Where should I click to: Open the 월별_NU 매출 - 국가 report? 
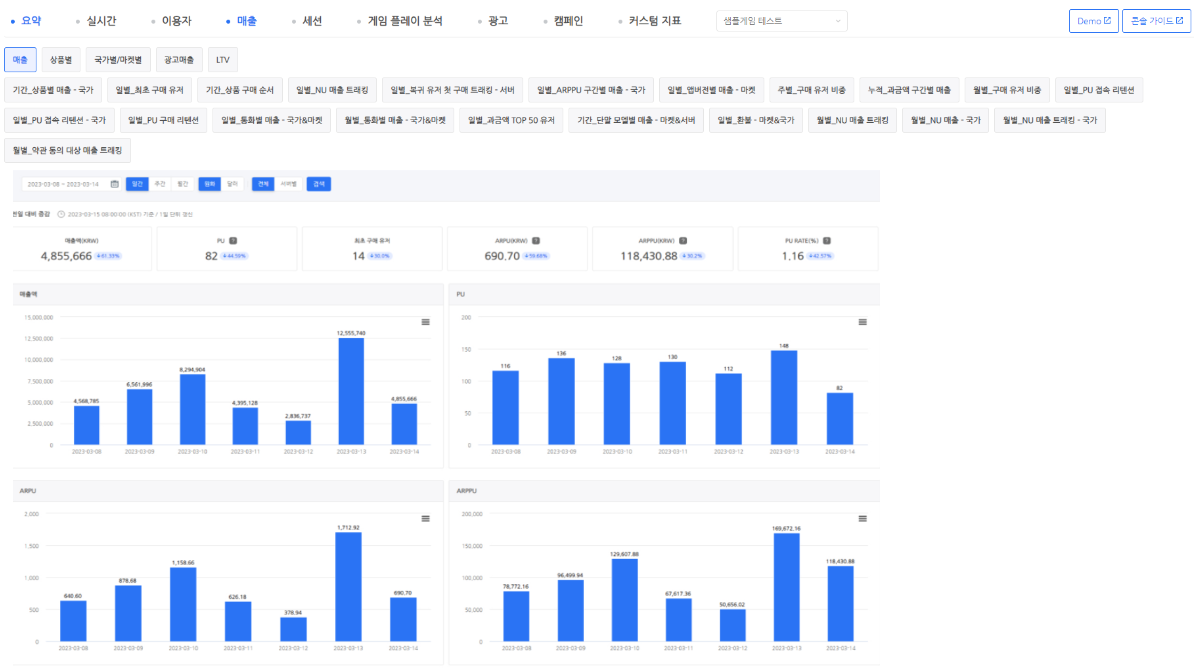pos(946,120)
